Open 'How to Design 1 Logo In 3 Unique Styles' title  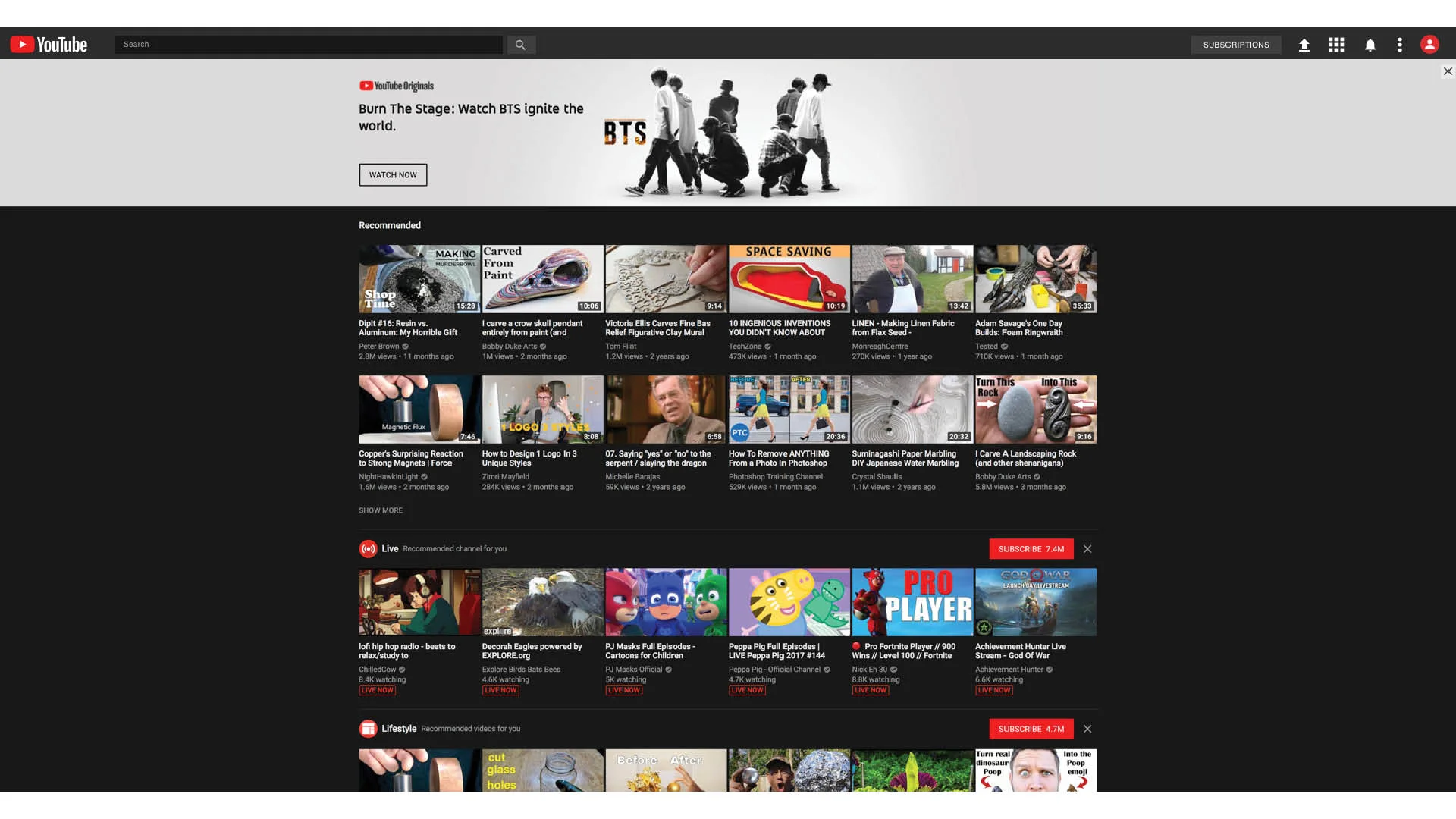coord(529,458)
